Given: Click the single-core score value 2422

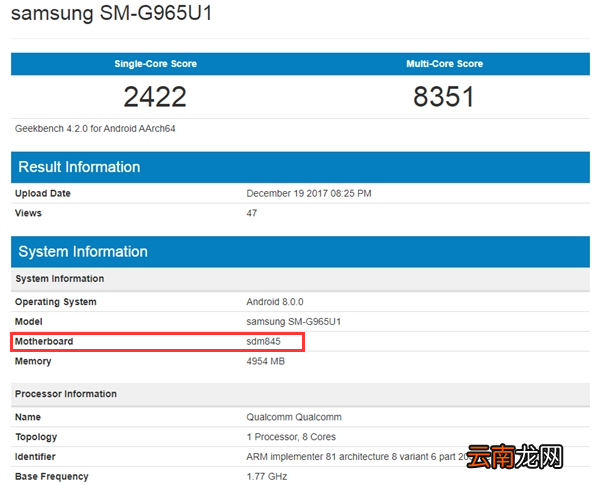Looking at the screenshot, I should (155, 96).
